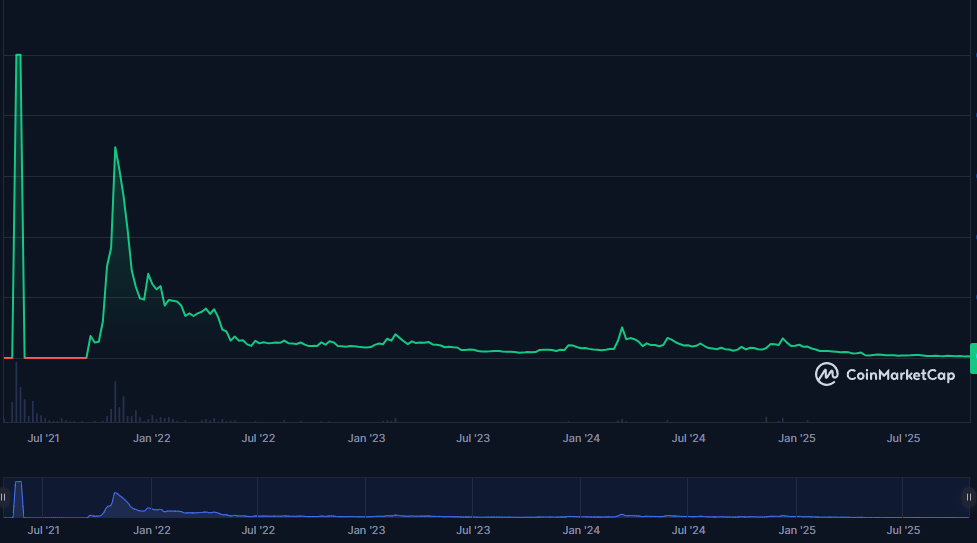
Task: Click the CoinMarketCap watermark text
Action: click(900, 375)
